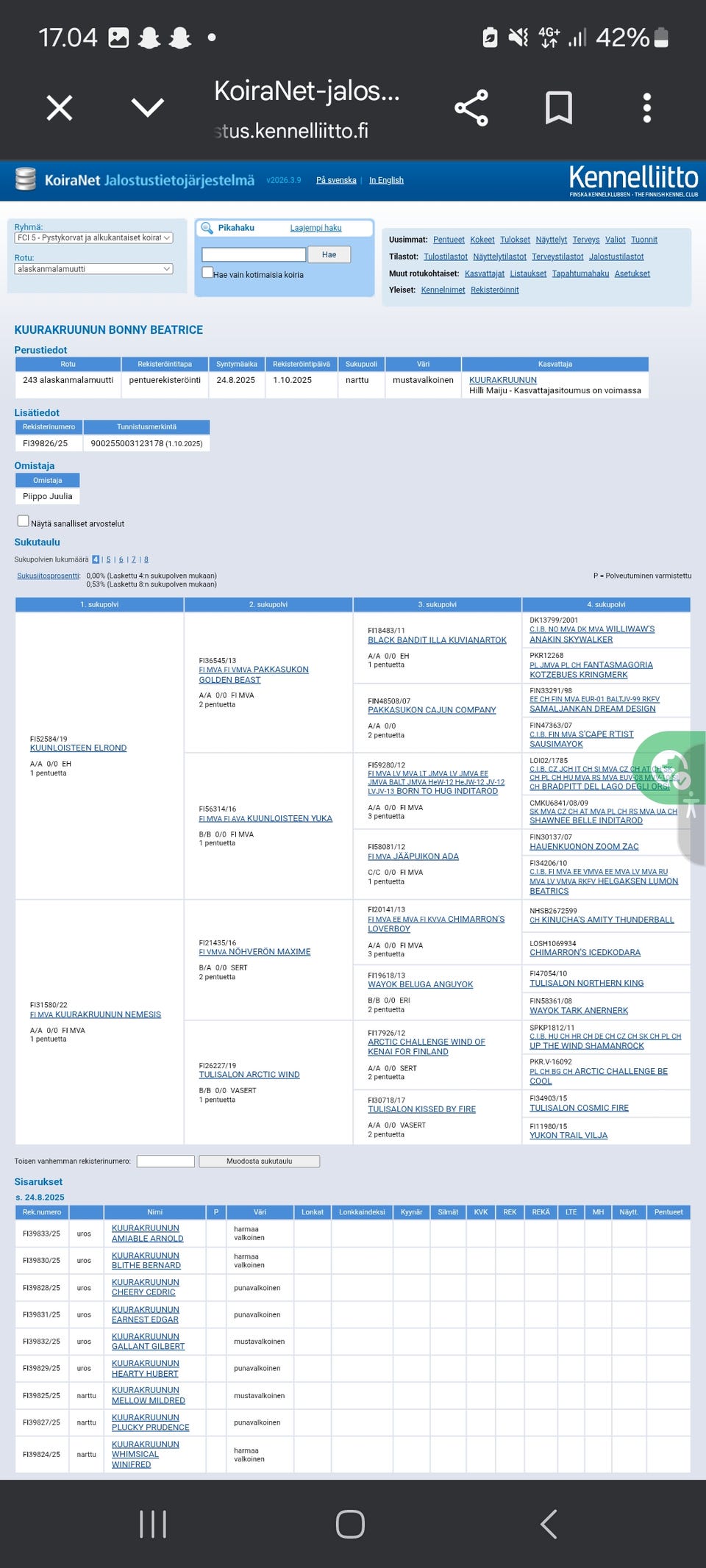The image size is (706, 1568).
Task: Open sibling KUURAKRUUNUN AMIABLE ARNOLD
Action: (148, 1233)
